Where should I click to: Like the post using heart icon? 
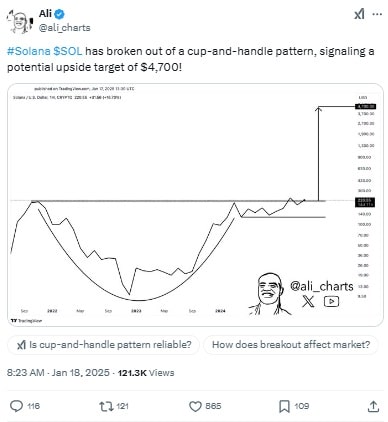pyautogui.click(x=195, y=406)
